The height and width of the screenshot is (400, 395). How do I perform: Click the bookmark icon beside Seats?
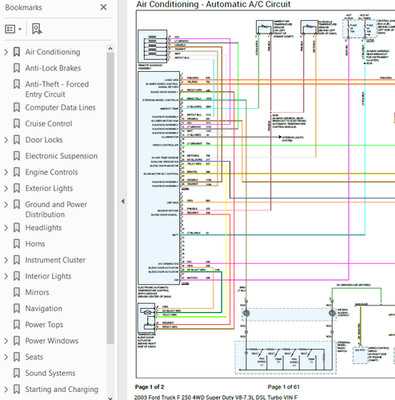tap(16, 357)
